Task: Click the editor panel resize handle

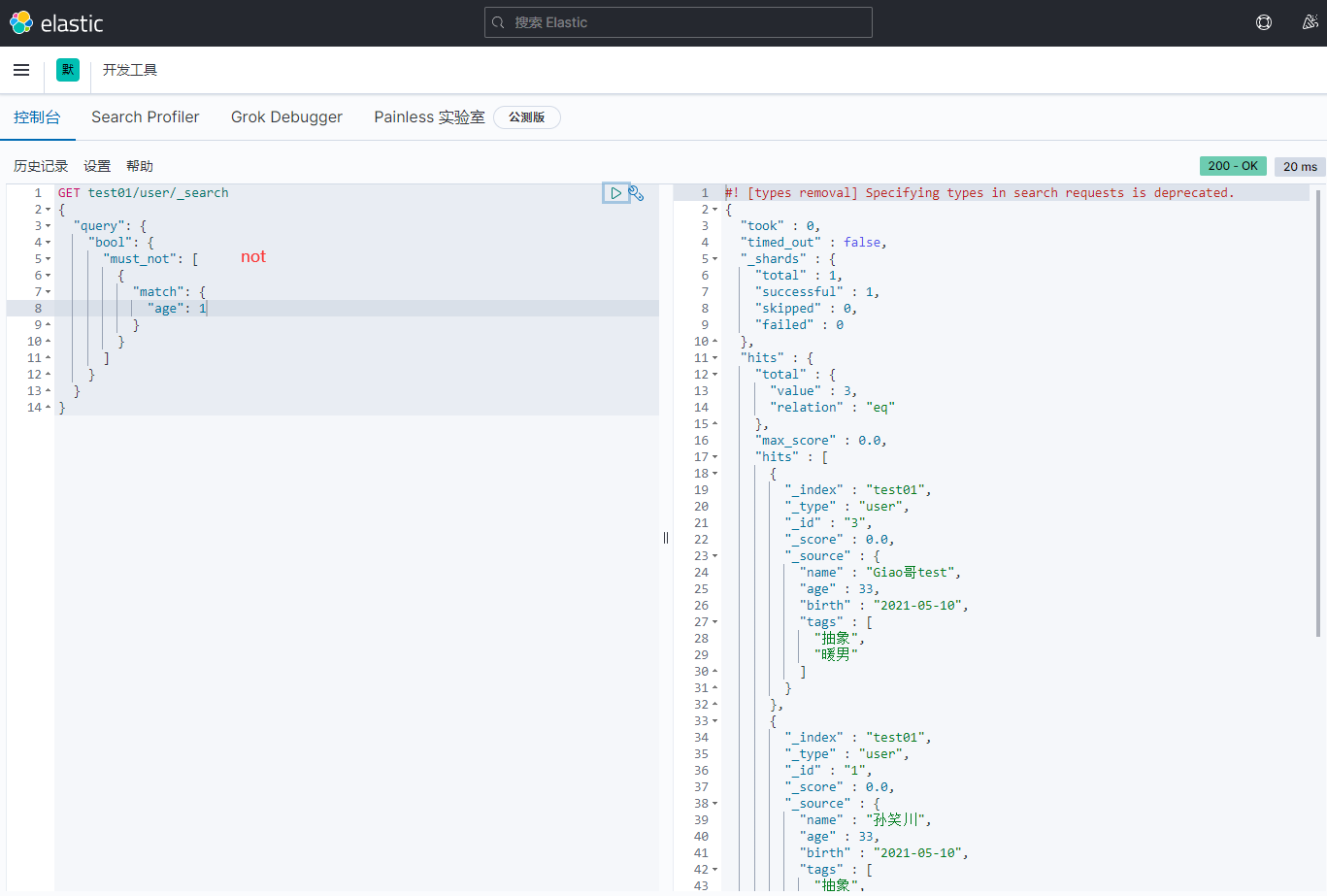Action: [x=666, y=538]
